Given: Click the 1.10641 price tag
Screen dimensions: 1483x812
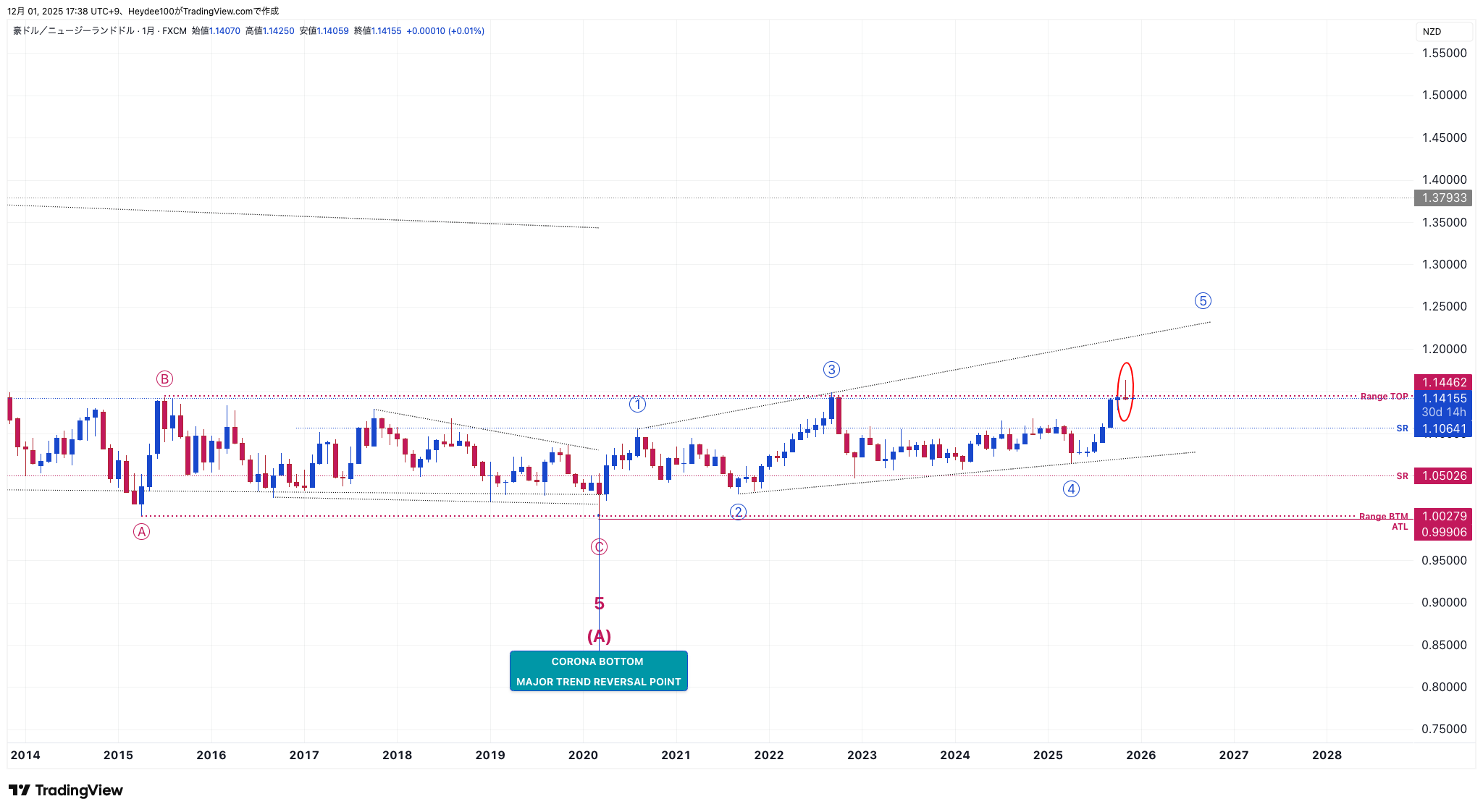Looking at the screenshot, I should (1443, 428).
